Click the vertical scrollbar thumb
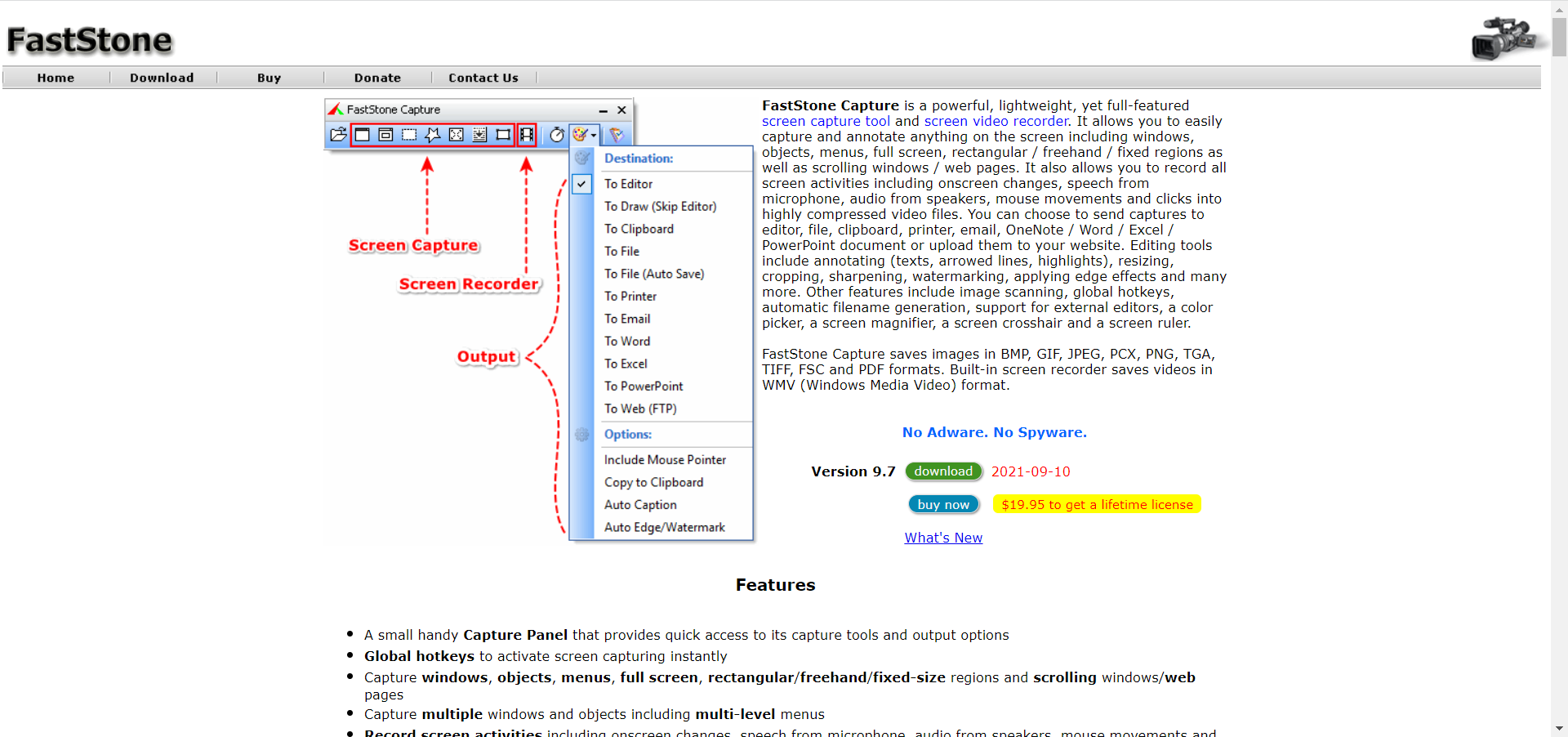Image resolution: width=1568 pixels, height=737 pixels. (x=1559, y=36)
